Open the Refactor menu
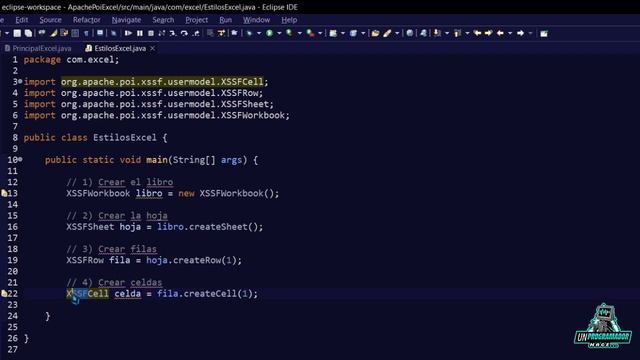 click(x=87, y=20)
